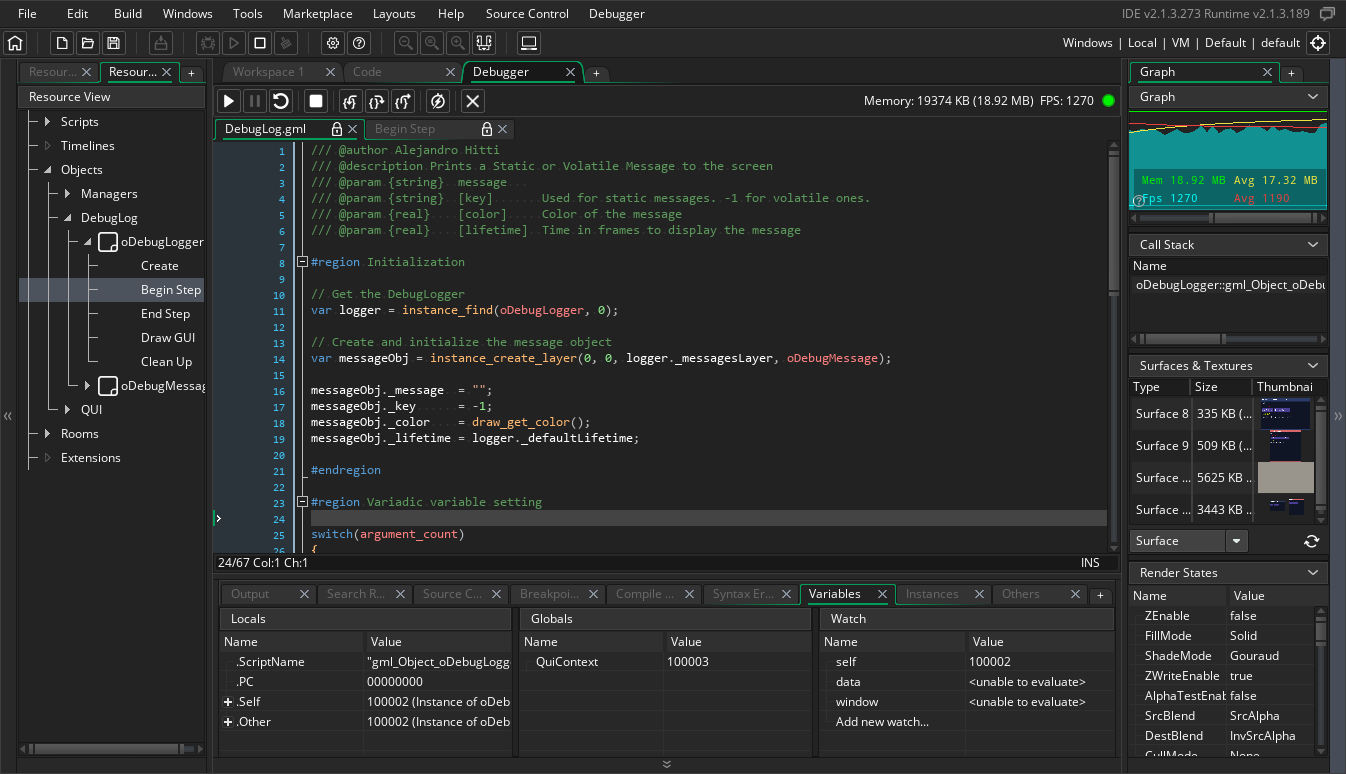The image size is (1346, 774).
Task: Toggle the lock on DebugLog.gml tab
Action: (x=337, y=129)
